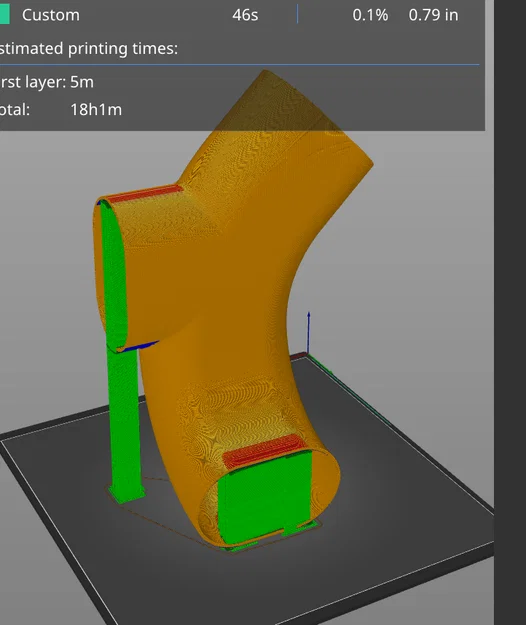The image size is (526, 625).
Task: Click the blue bridge segment under upper branch
Action: [139, 347]
